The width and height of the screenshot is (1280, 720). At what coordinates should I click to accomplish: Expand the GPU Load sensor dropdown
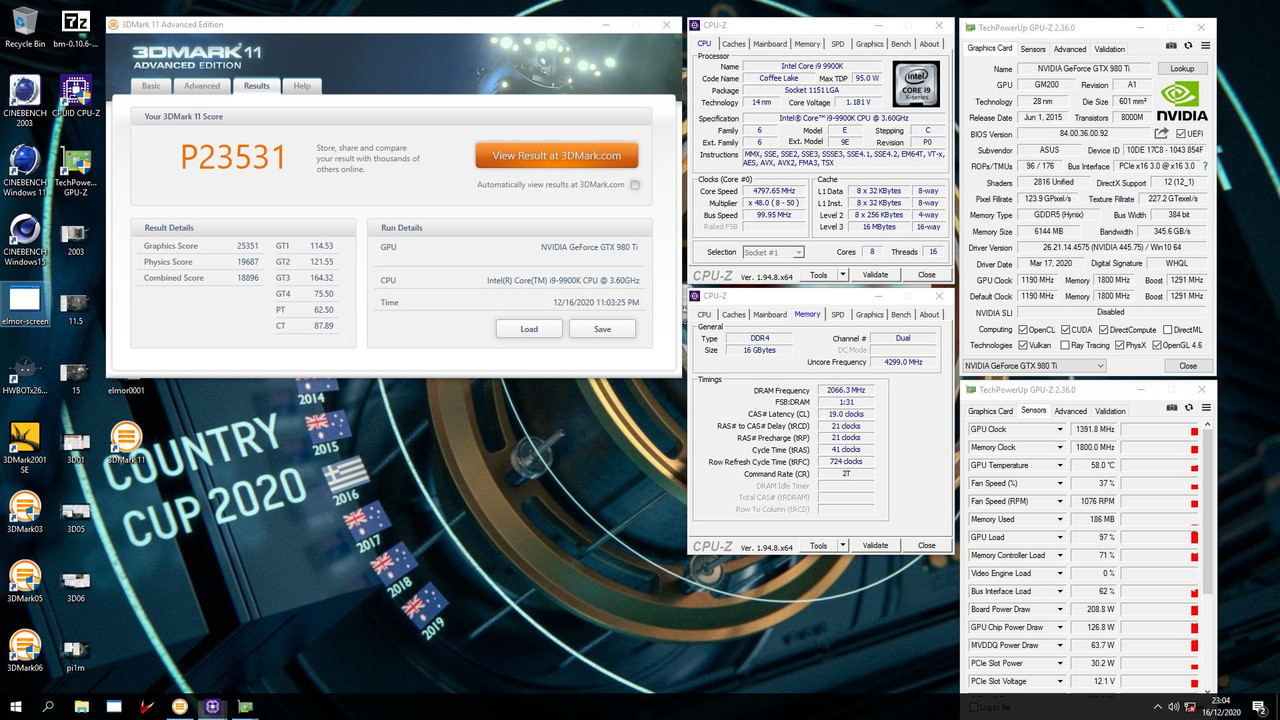[1060, 538]
